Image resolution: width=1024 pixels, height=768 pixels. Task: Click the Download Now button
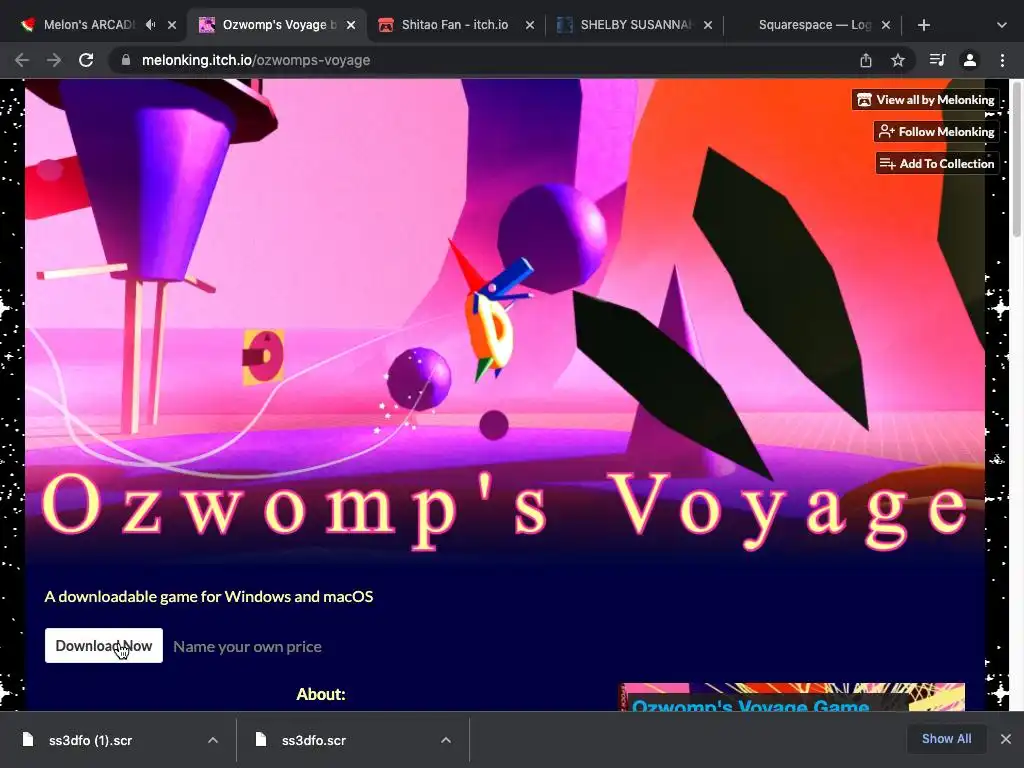pyautogui.click(x=104, y=646)
